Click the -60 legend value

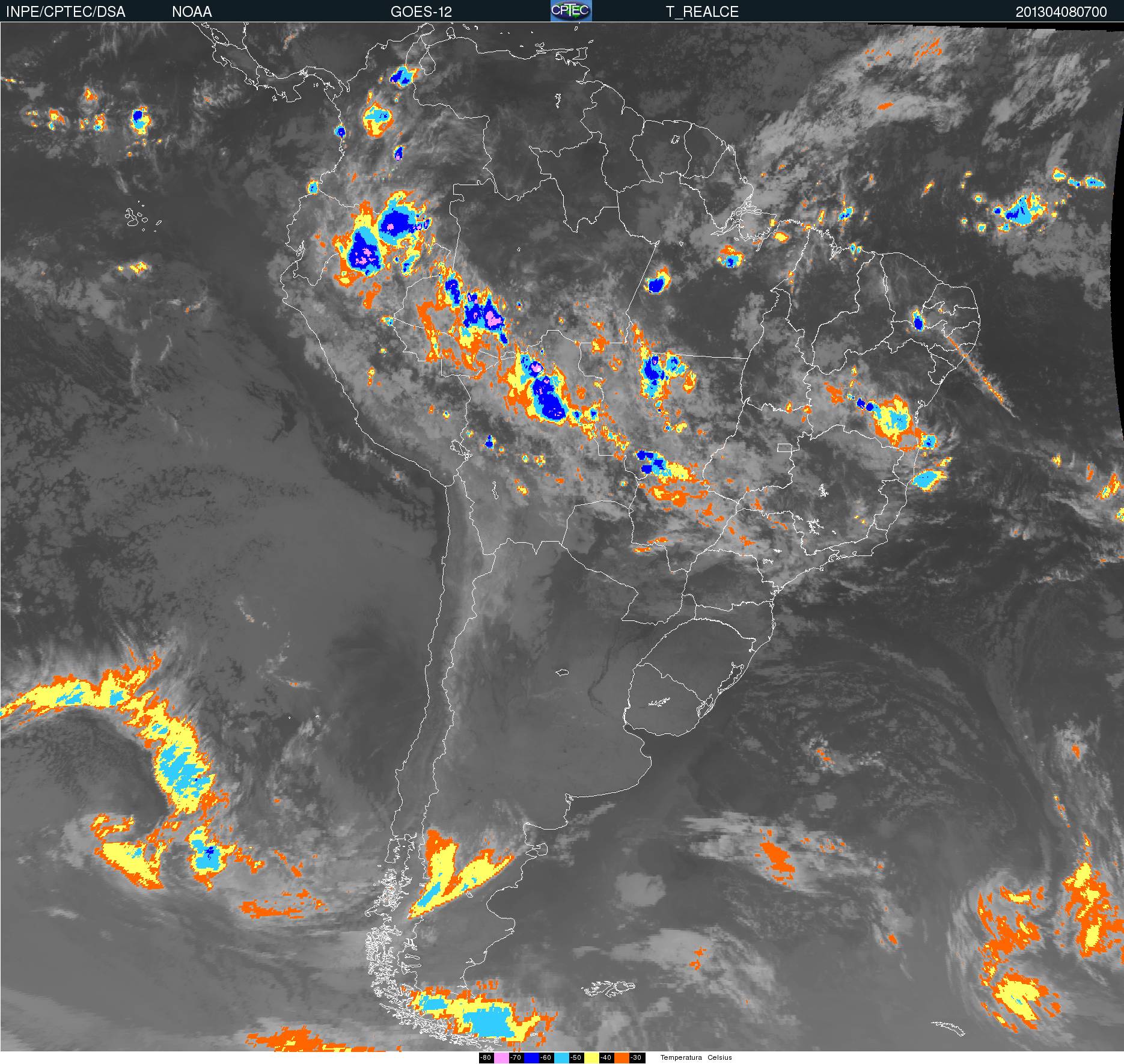[x=546, y=1058]
